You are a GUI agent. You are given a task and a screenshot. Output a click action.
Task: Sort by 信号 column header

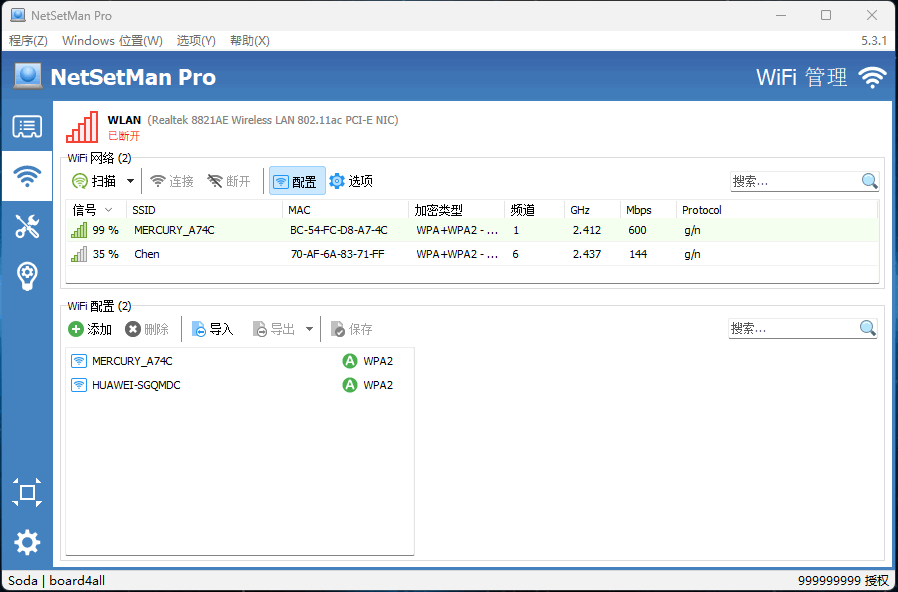click(95, 210)
